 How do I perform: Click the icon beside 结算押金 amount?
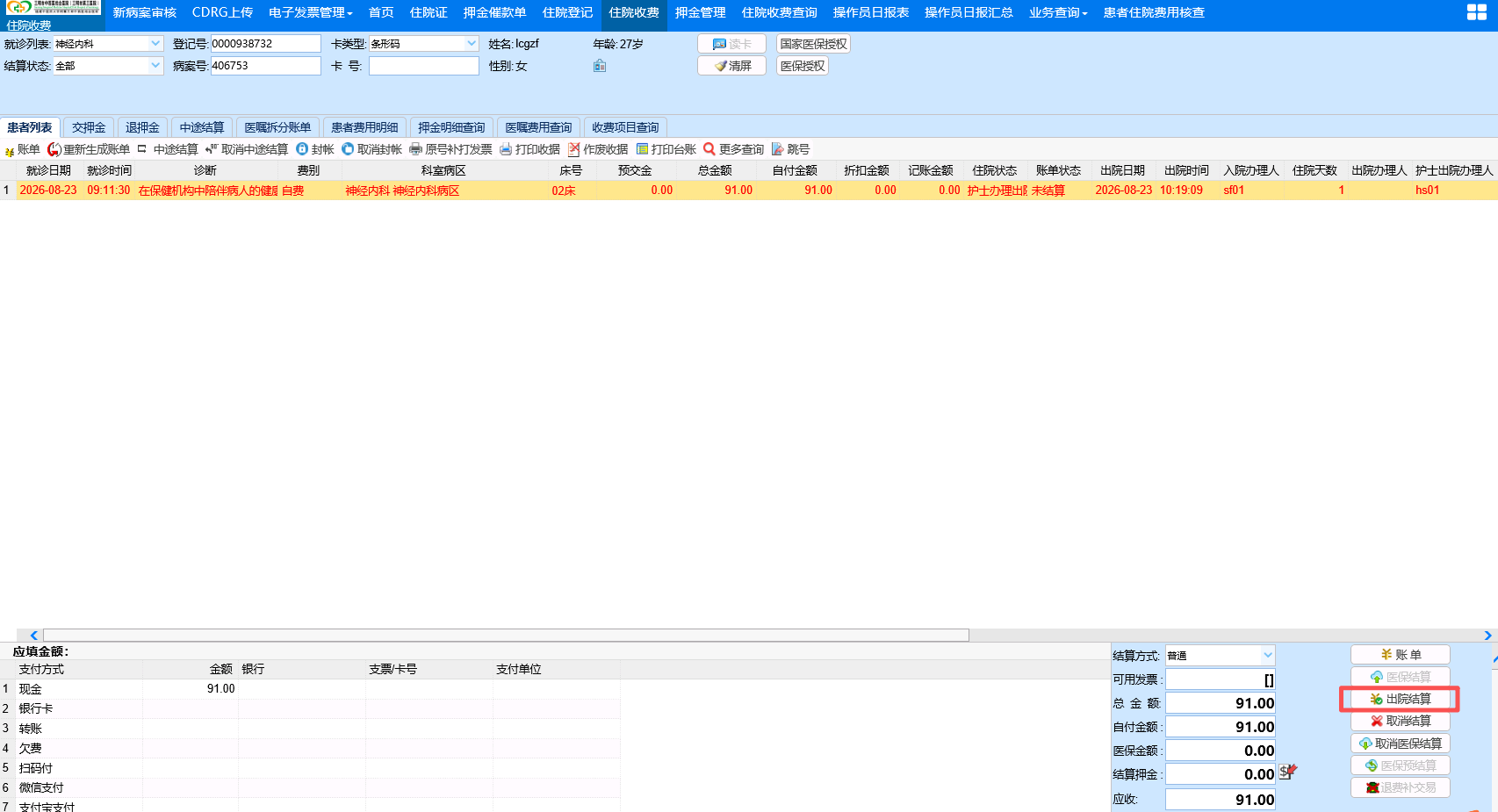1287,772
